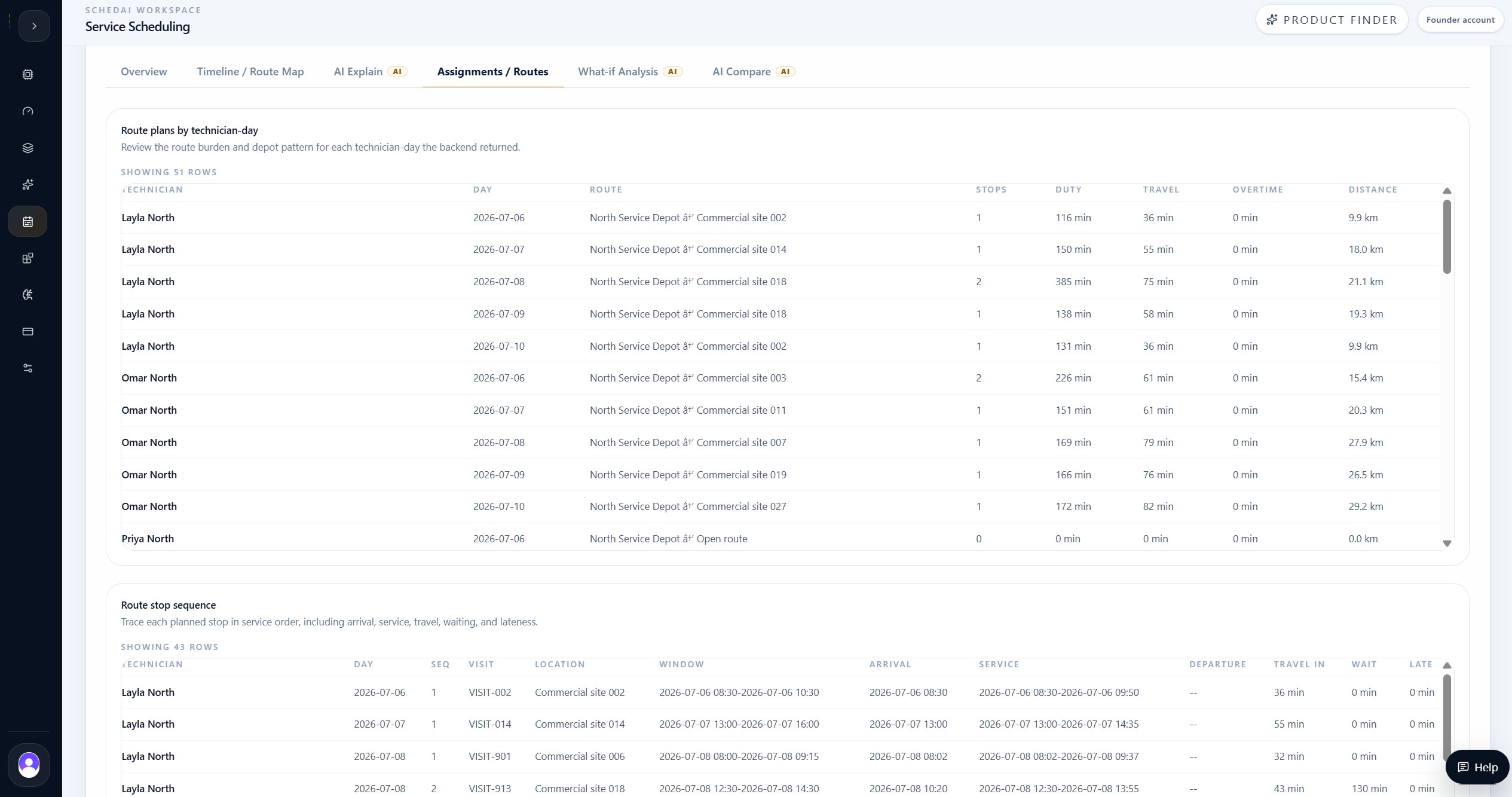Select the Priya North row
Screen dimensions: 1512x797
click(x=781, y=537)
